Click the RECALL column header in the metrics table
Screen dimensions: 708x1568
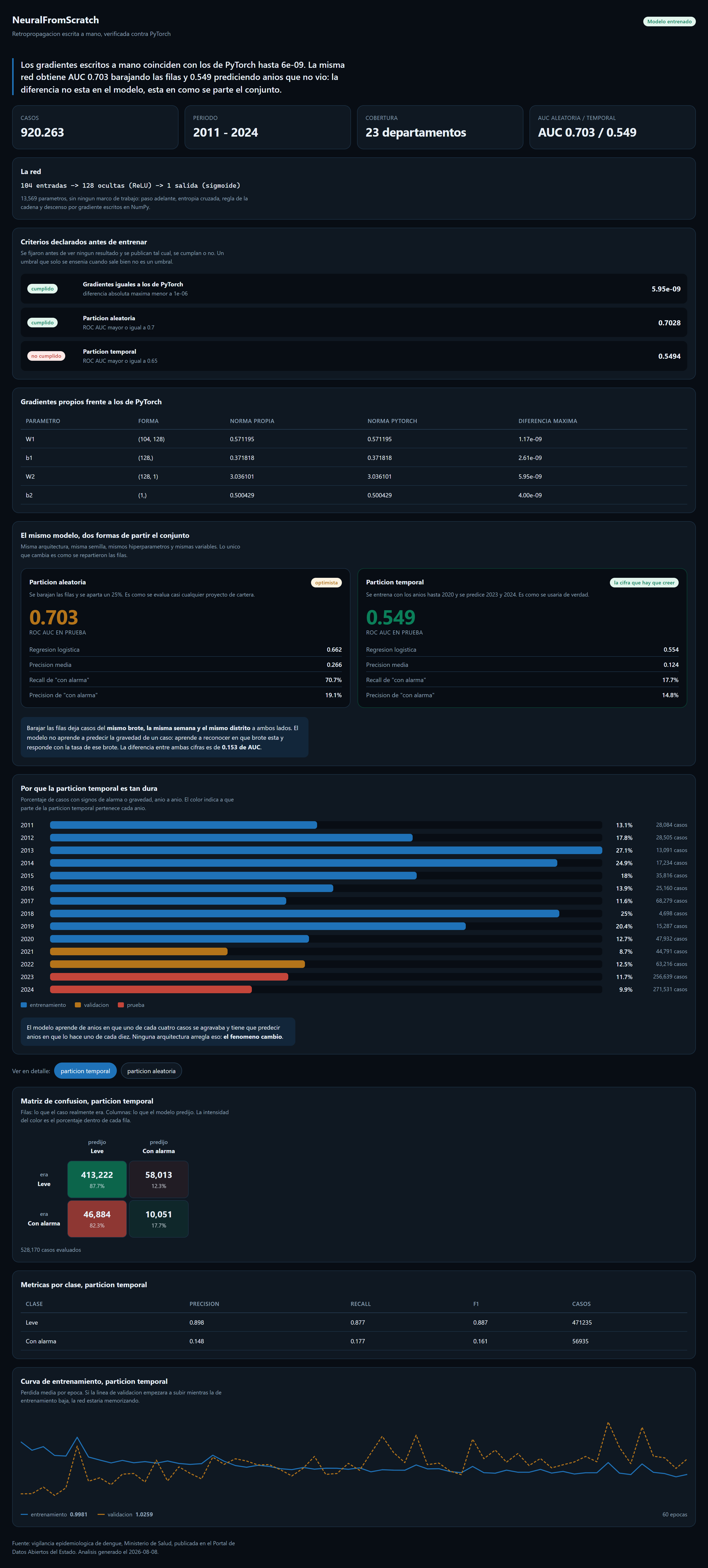pyautogui.click(x=361, y=1304)
